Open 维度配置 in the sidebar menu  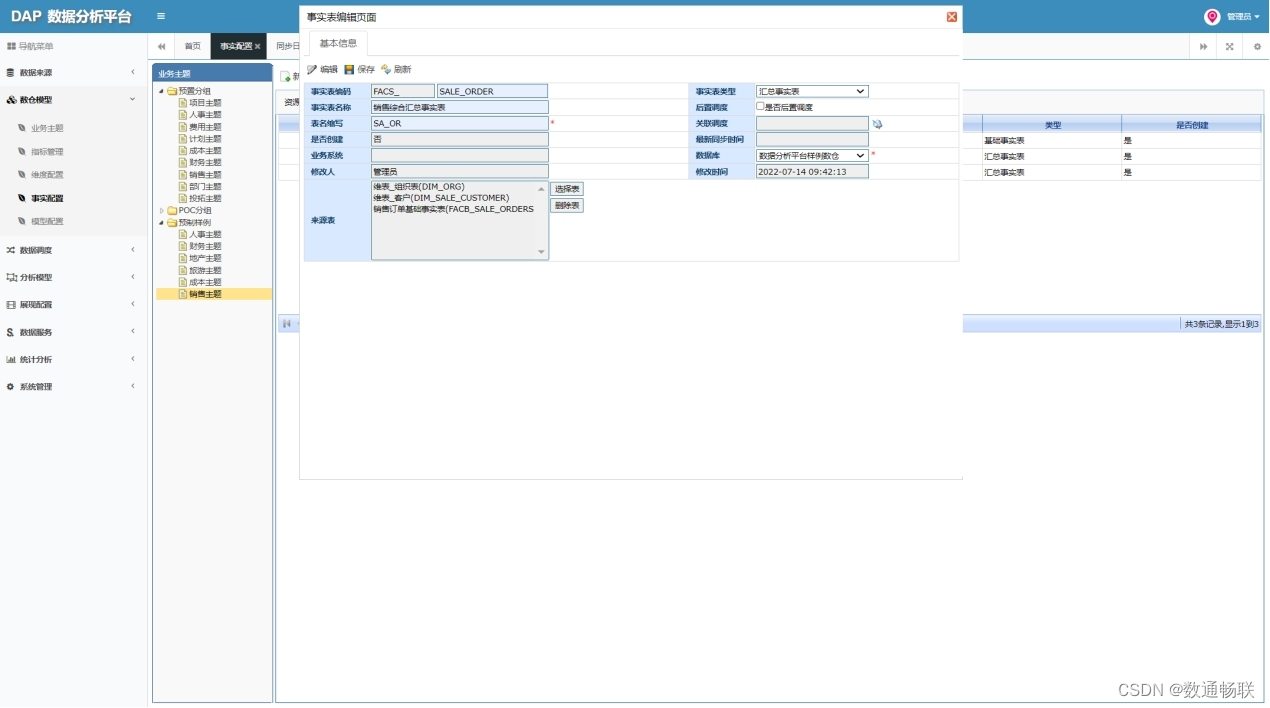coord(46,175)
